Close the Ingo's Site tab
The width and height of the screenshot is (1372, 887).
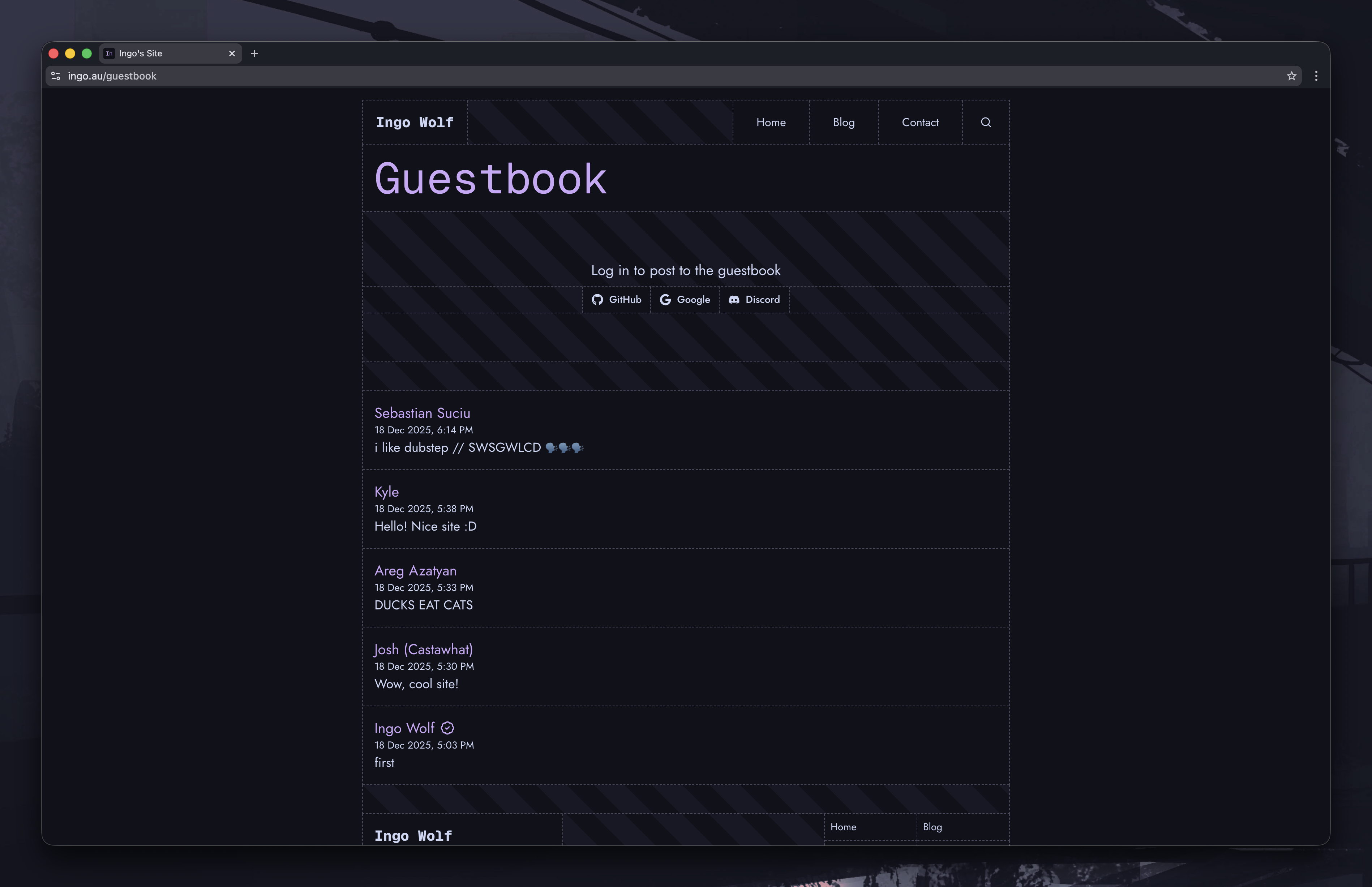[232, 53]
